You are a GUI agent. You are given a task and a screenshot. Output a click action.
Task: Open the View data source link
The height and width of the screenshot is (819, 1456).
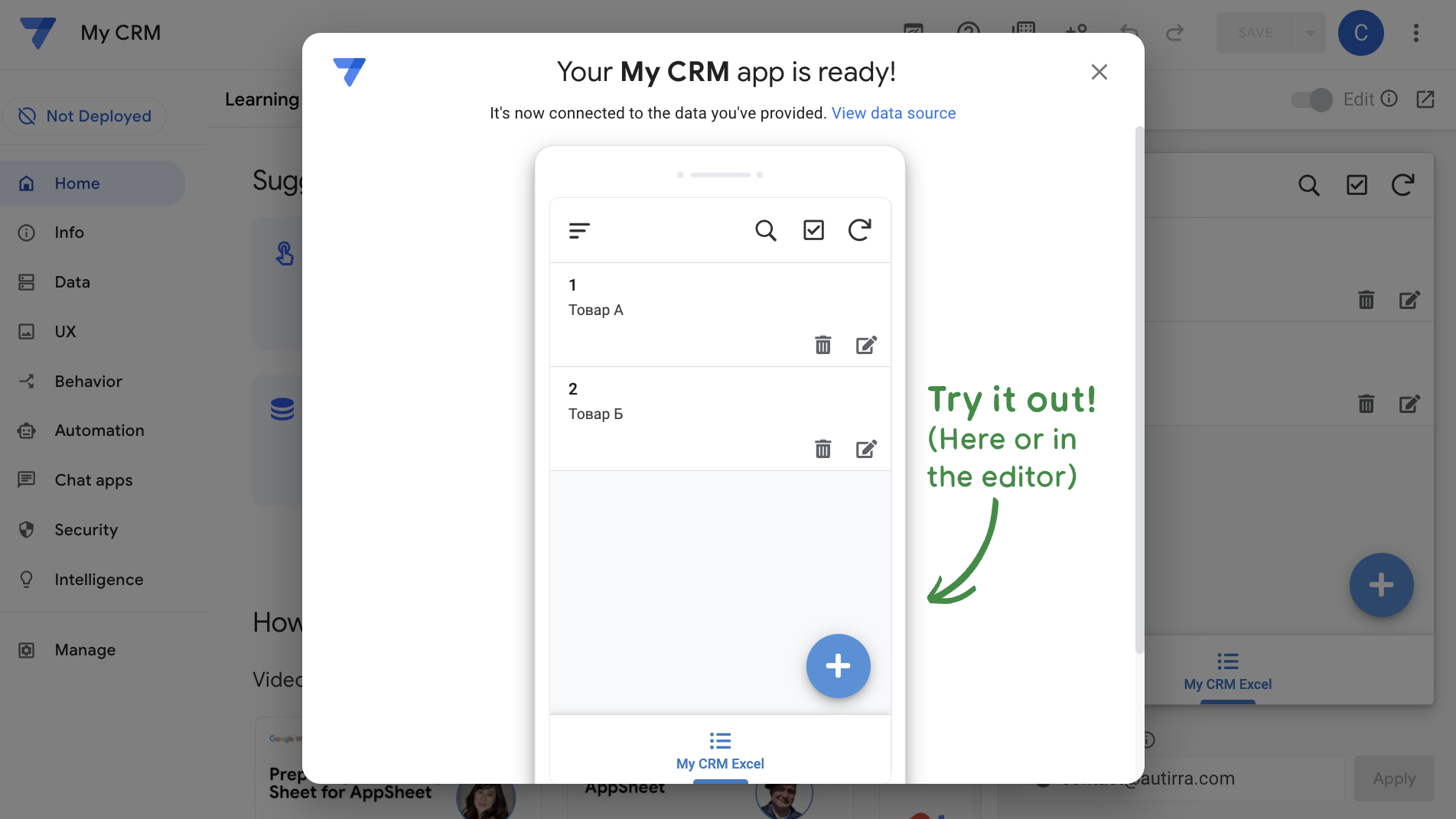tap(894, 113)
